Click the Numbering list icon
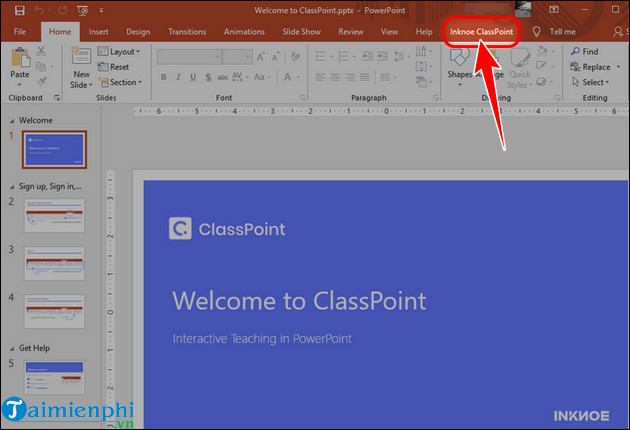The width and height of the screenshot is (630, 430). 346,56
